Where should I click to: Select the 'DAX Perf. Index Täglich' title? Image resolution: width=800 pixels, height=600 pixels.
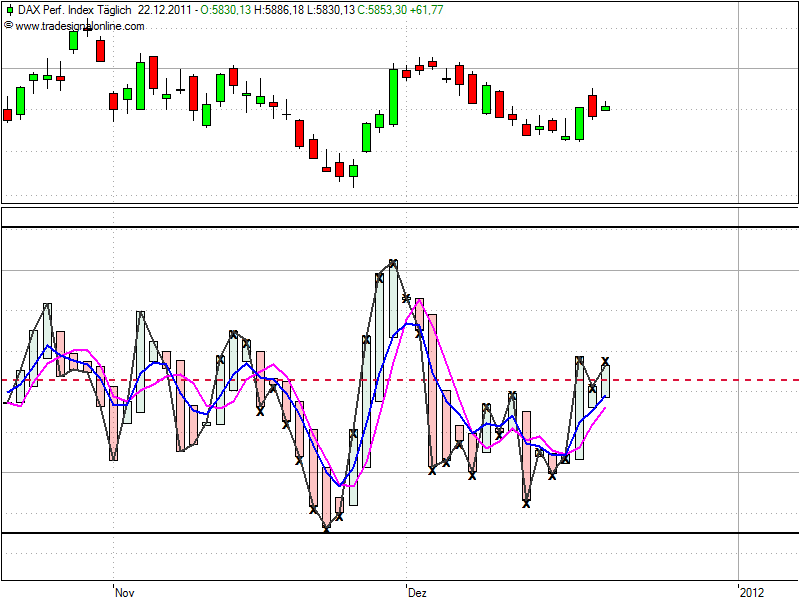click(74, 10)
